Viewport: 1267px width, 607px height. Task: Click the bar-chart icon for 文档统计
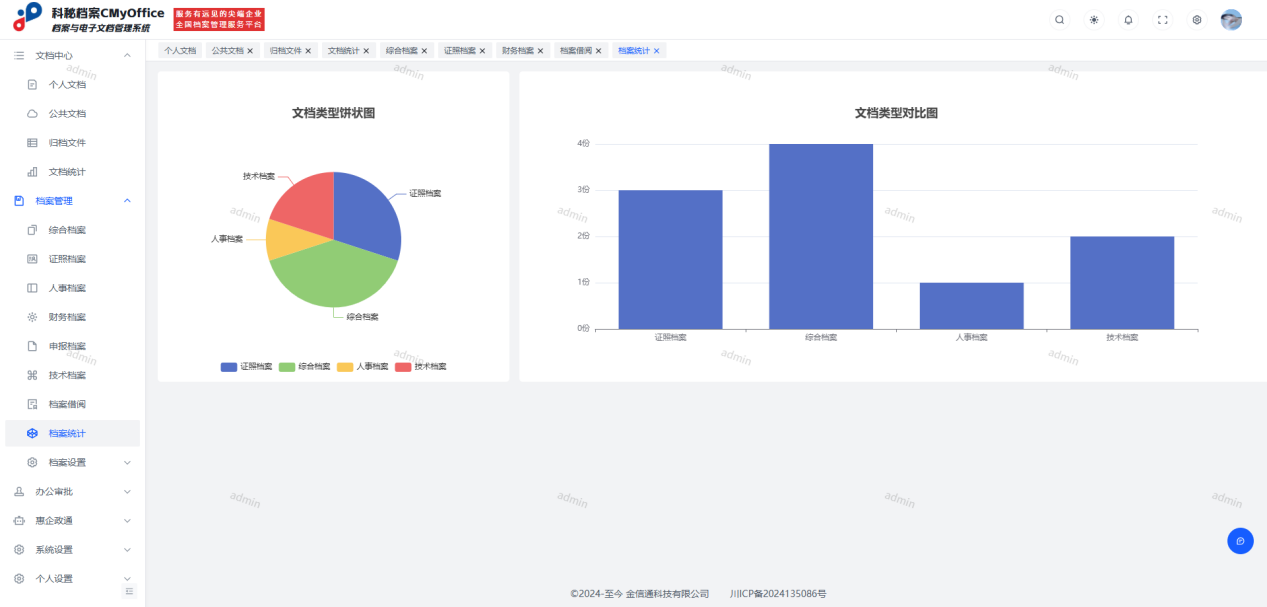[x=32, y=172]
